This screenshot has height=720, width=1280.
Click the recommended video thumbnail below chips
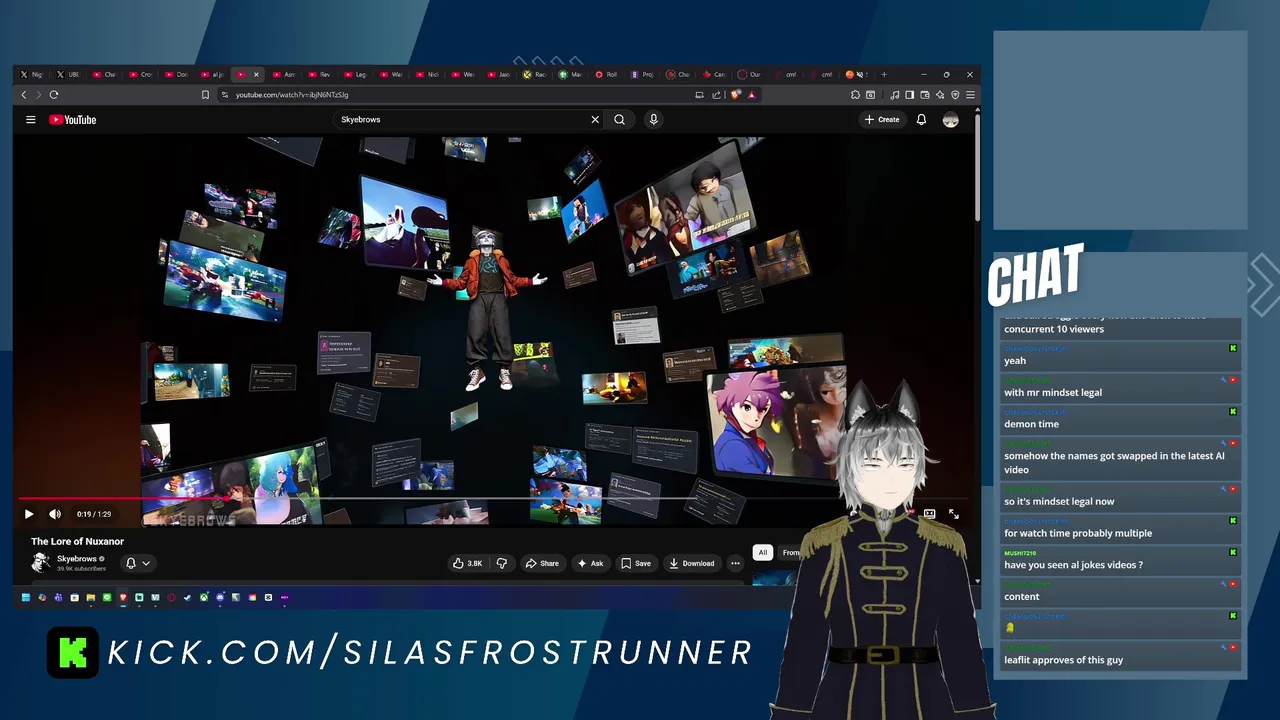point(775,577)
